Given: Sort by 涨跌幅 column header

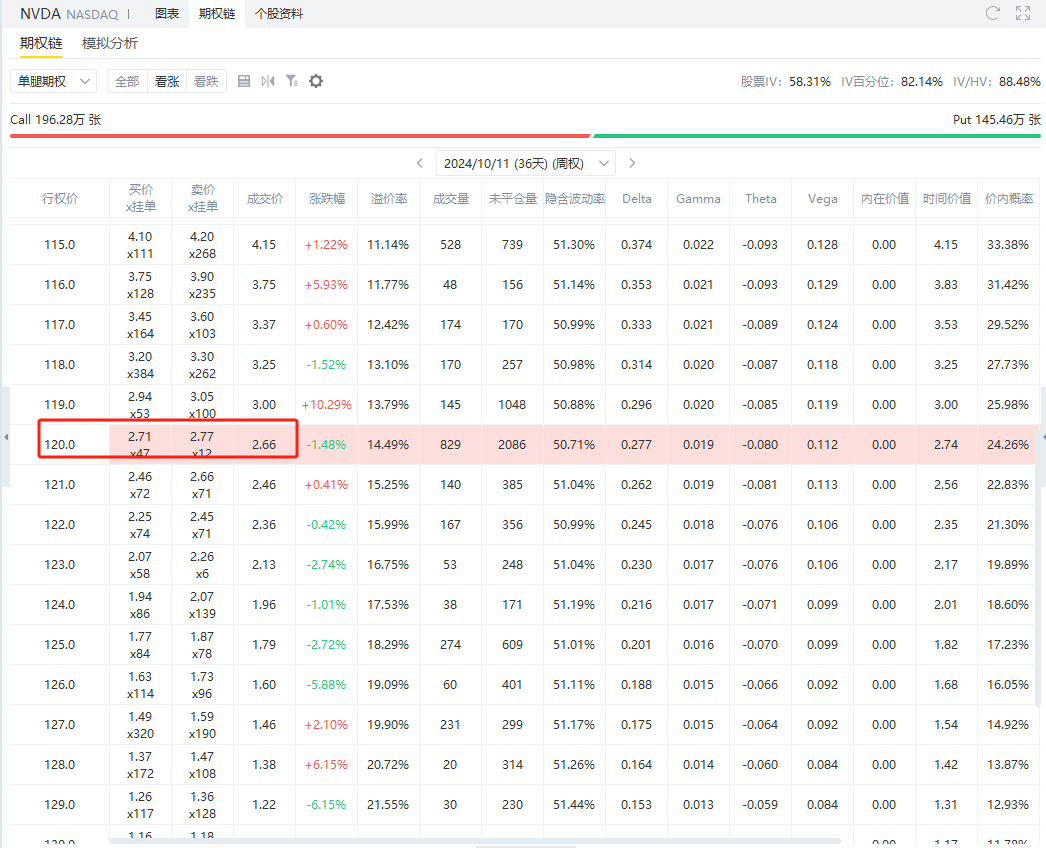Looking at the screenshot, I should [x=327, y=198].
